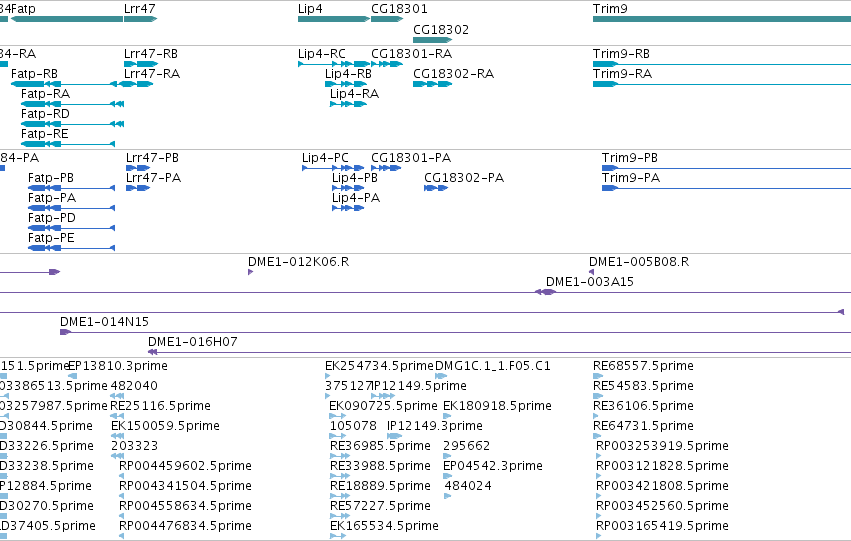Click the CG18301-RA transcript
The image size is (851, 541).
(387, 64)
